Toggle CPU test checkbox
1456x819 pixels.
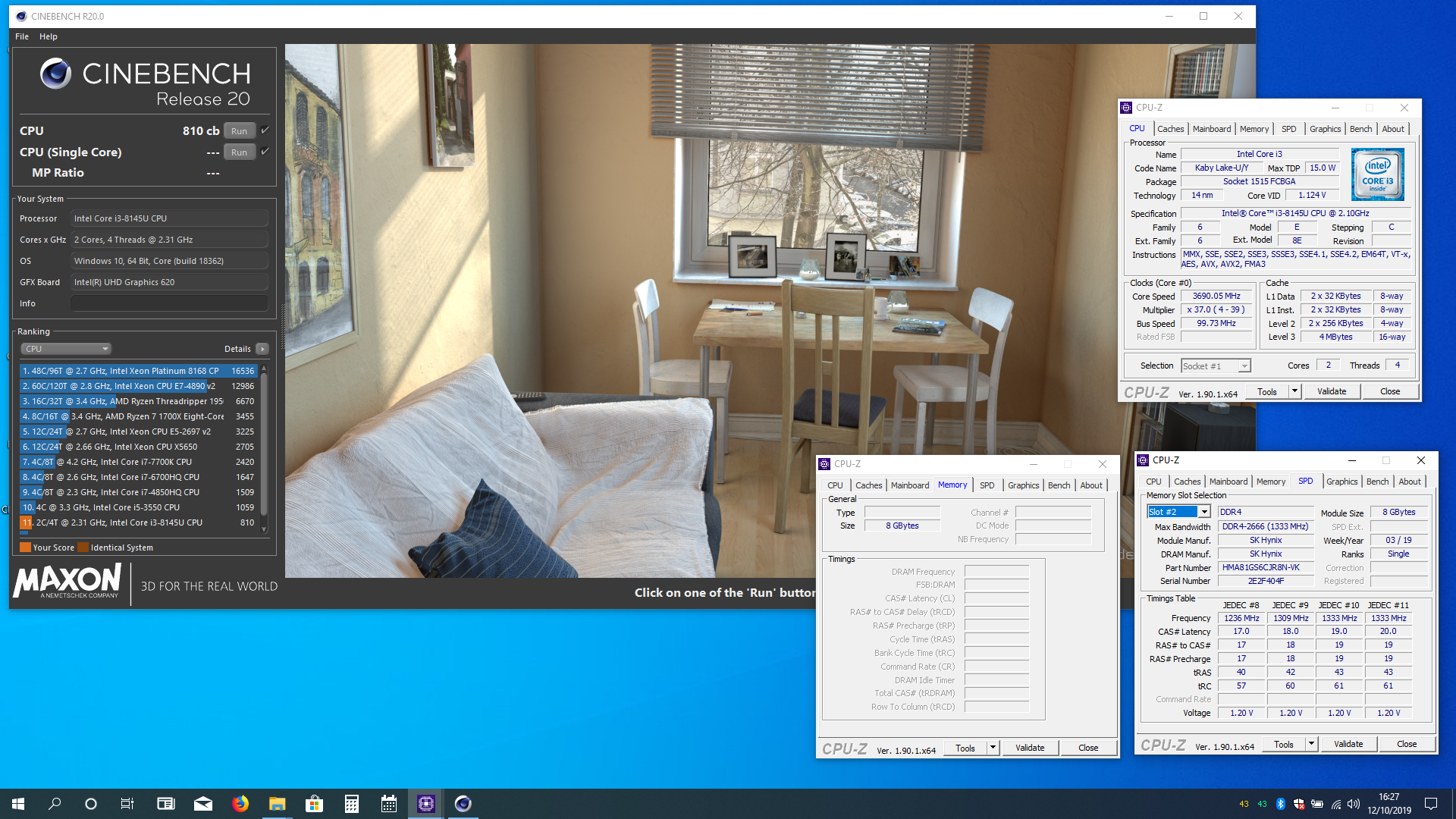tap(265, 130)
